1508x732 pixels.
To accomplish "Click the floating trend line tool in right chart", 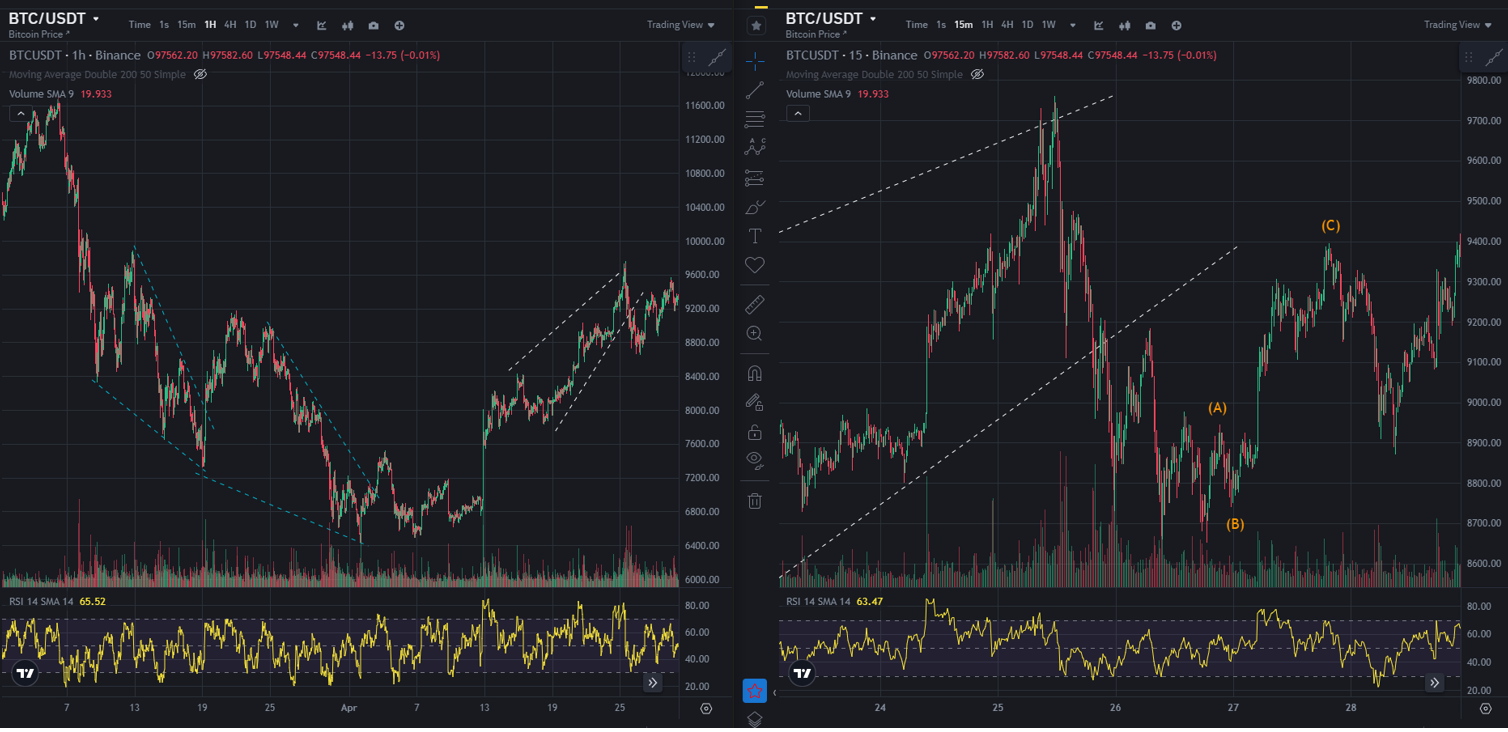I will (x=1494, y=58).
